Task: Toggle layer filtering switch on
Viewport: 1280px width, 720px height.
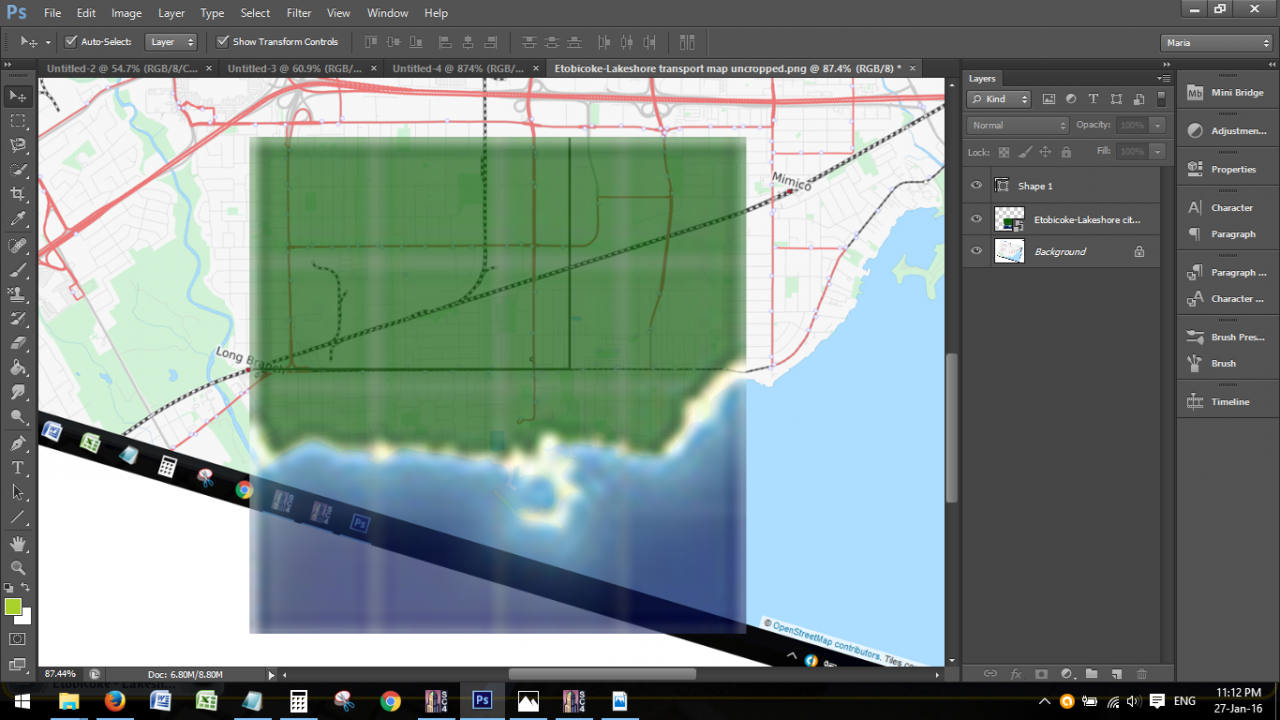Action: (1161, 99)
